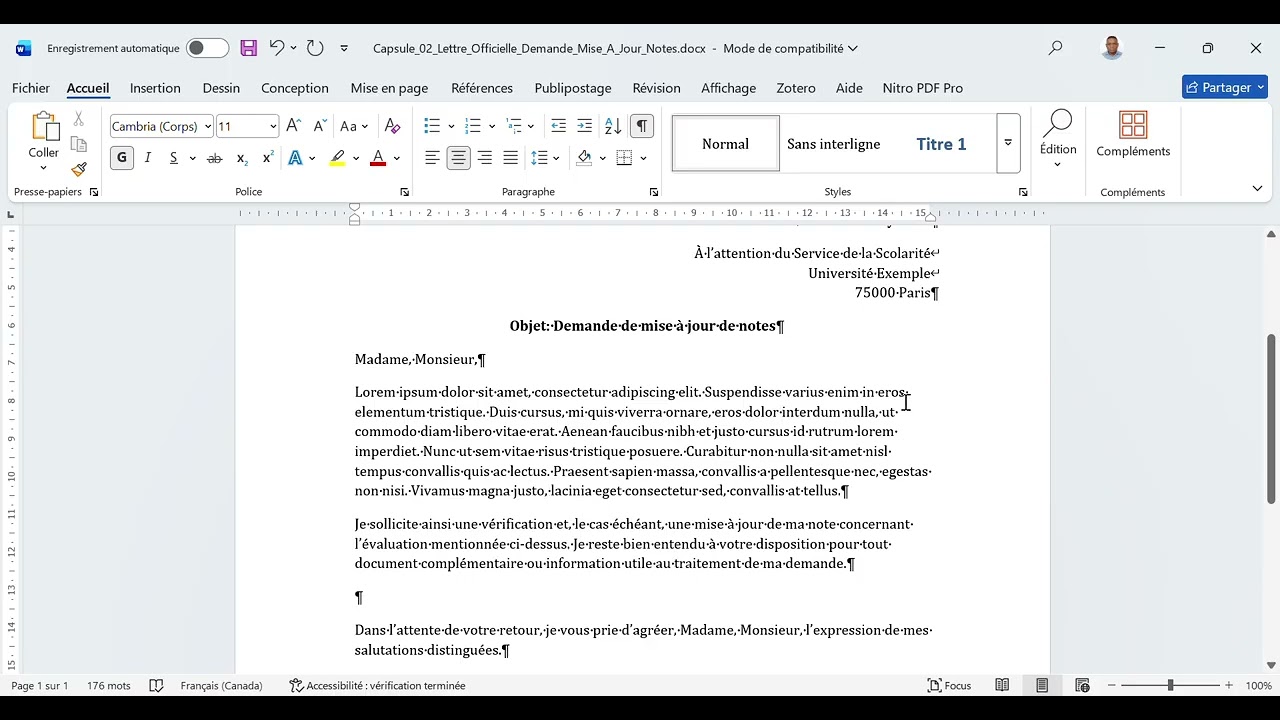This screenshot has height=720, width=1280.
Task: Open the Fichier menu
Action: pos(31,88)
